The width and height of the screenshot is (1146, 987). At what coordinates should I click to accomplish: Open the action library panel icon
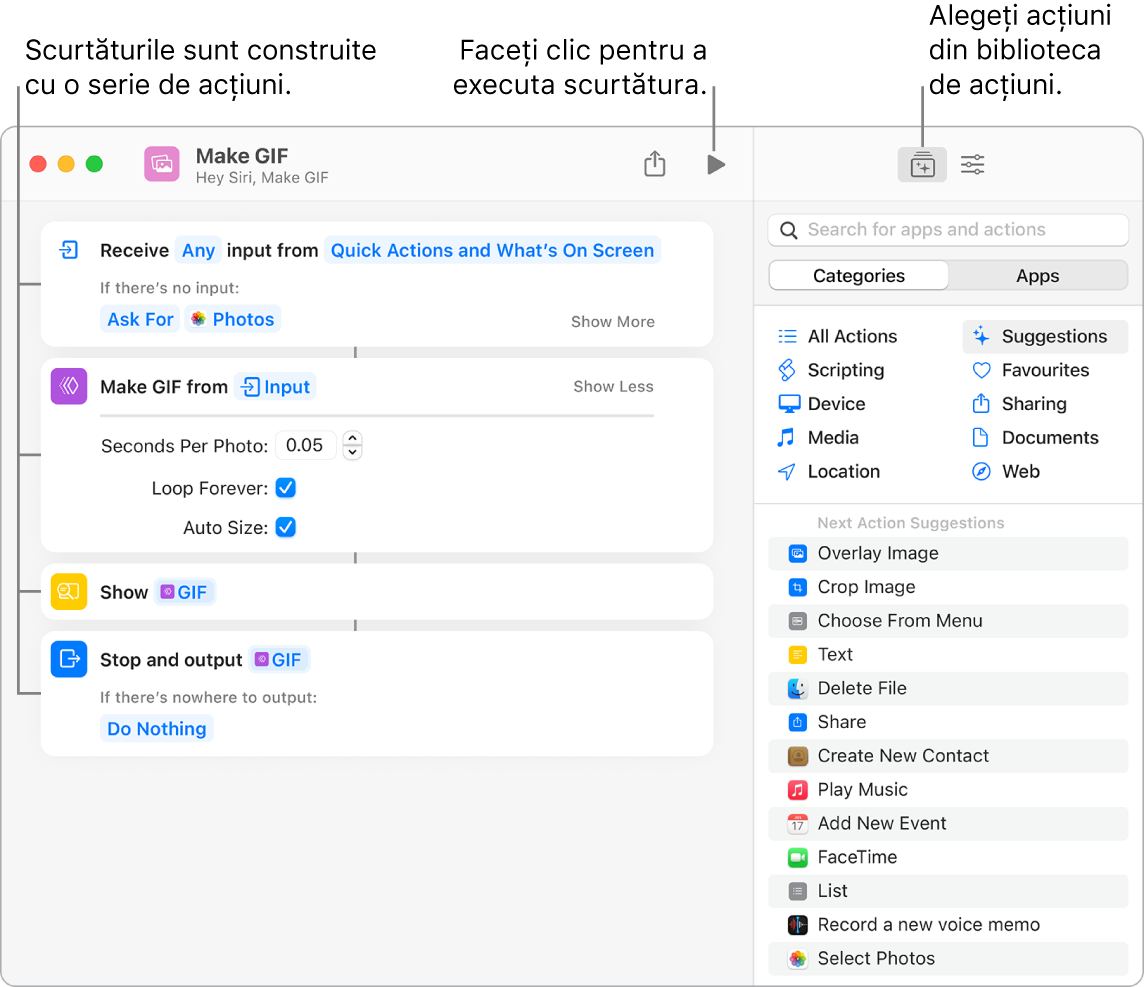pos(922,165)
